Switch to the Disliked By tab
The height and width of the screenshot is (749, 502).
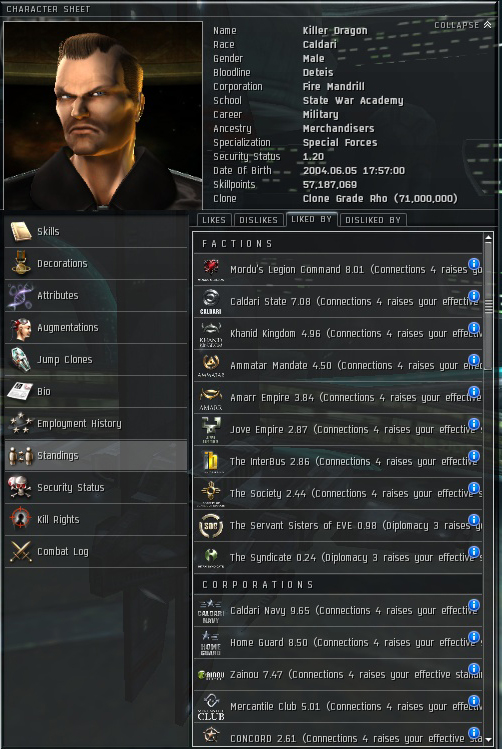pos(373,220)
